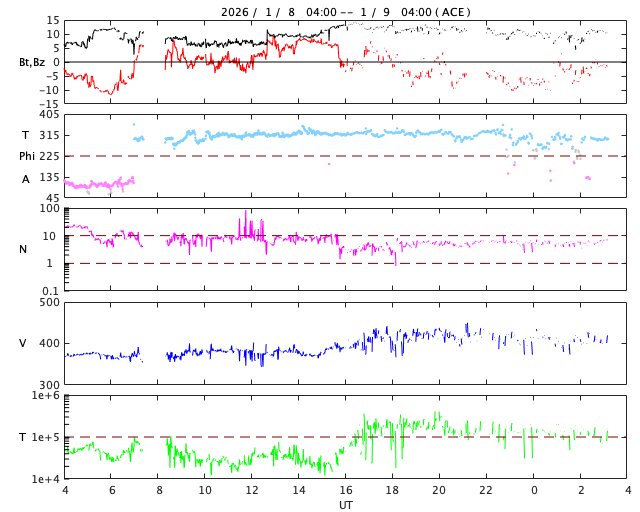
Task: Click the "Bt,Bz" axis label
Action: tap(32, 62)
